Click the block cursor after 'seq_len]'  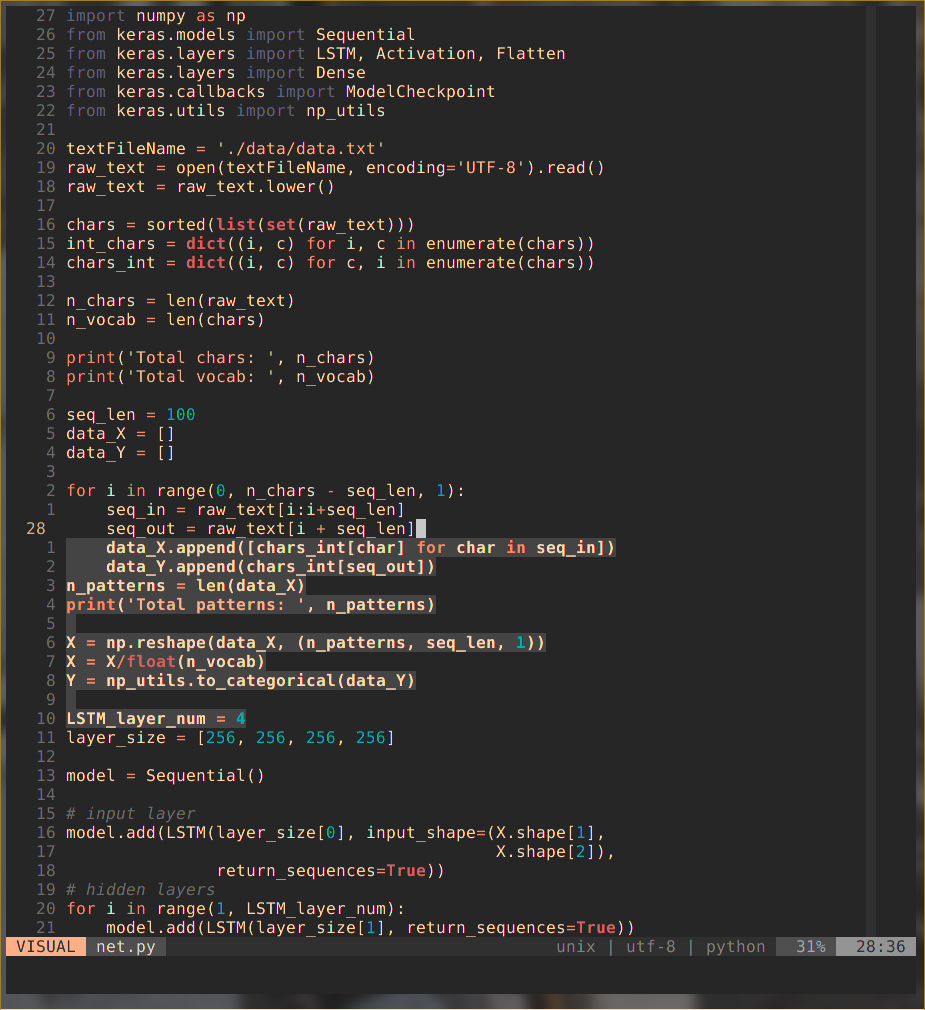421,529
